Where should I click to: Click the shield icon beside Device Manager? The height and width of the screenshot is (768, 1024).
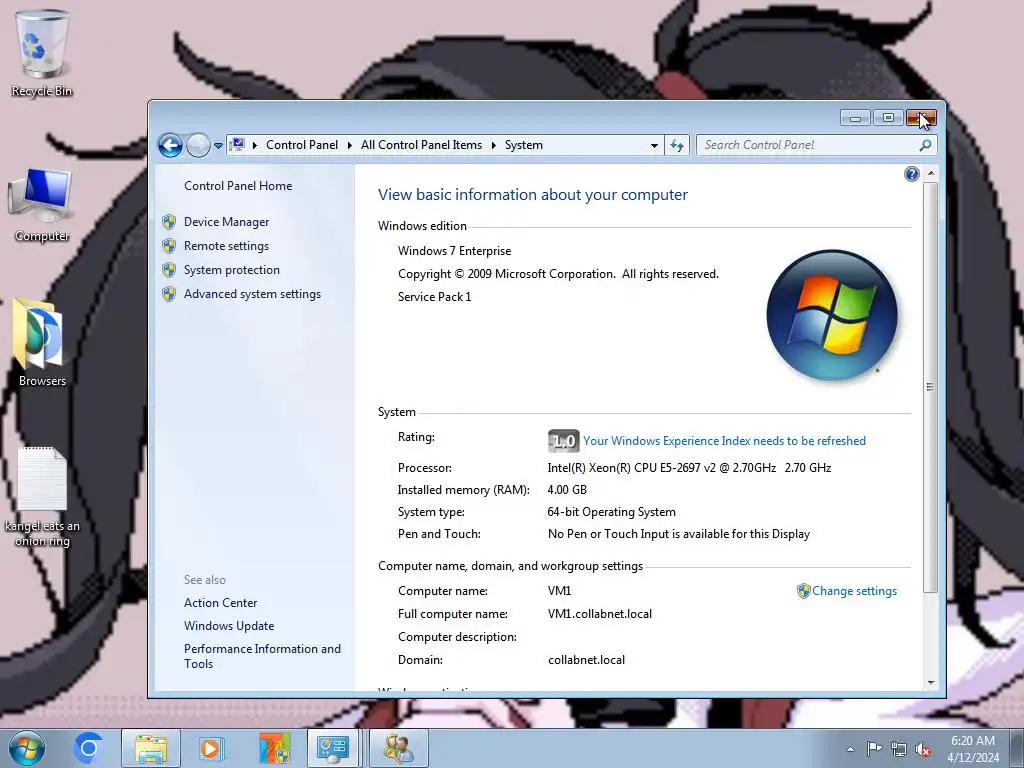tap(169, 222)
